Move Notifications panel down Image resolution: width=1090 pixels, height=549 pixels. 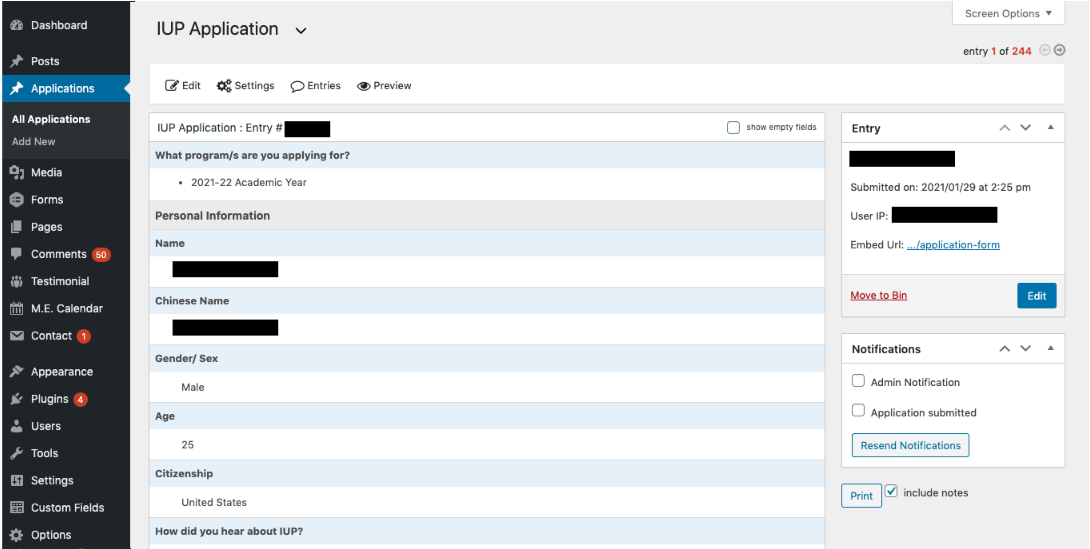1025,348
